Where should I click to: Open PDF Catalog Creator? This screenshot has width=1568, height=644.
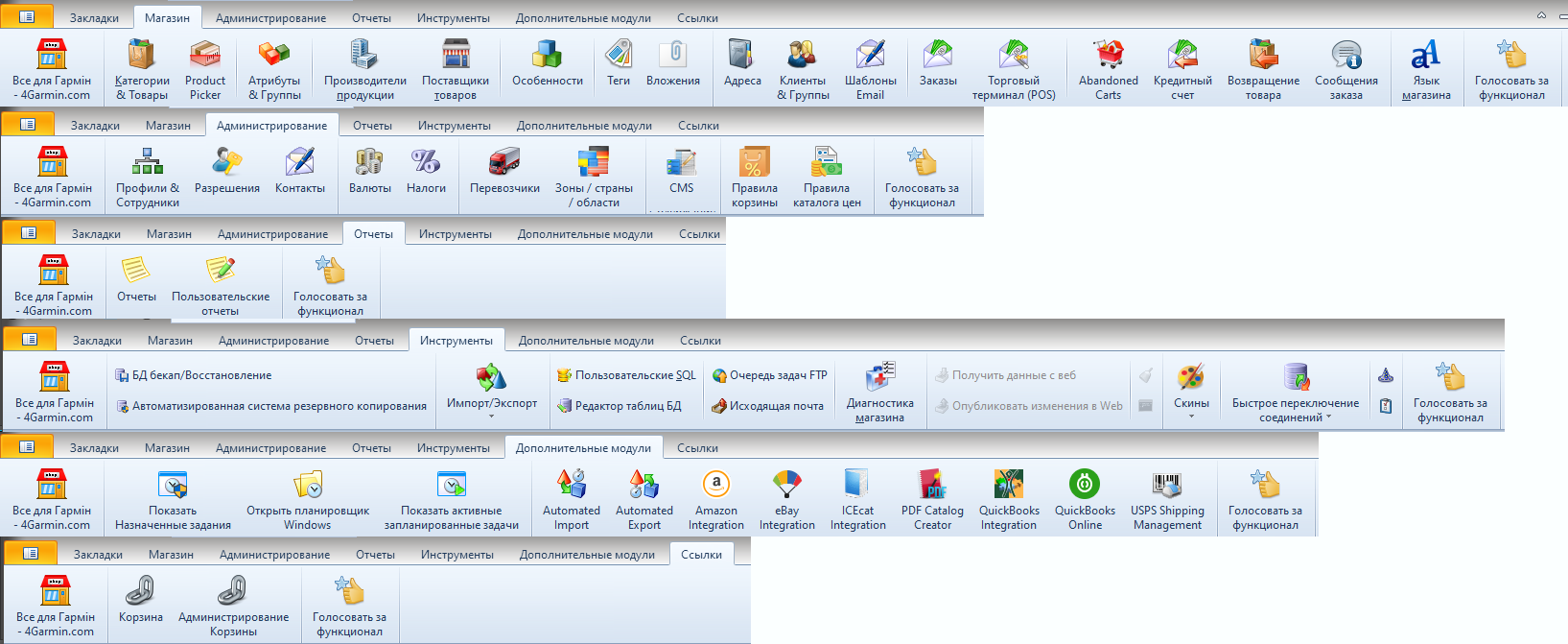[x=932, y=500]
